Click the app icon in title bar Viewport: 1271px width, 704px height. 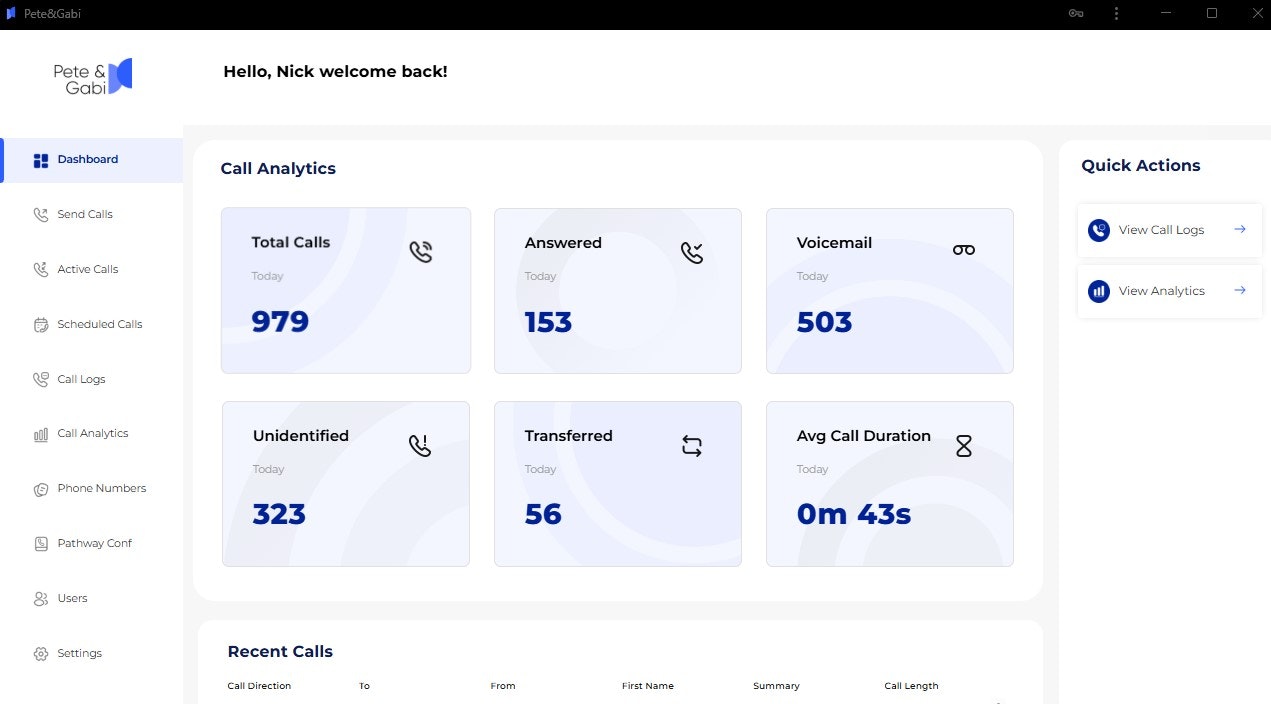(11, 13)
